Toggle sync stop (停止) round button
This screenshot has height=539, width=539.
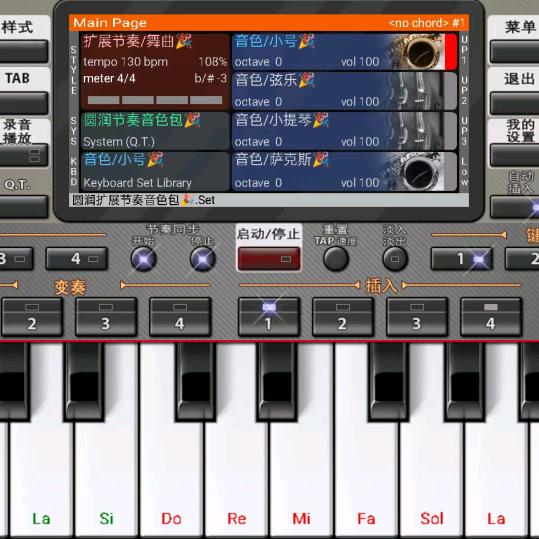pos(203,258)
